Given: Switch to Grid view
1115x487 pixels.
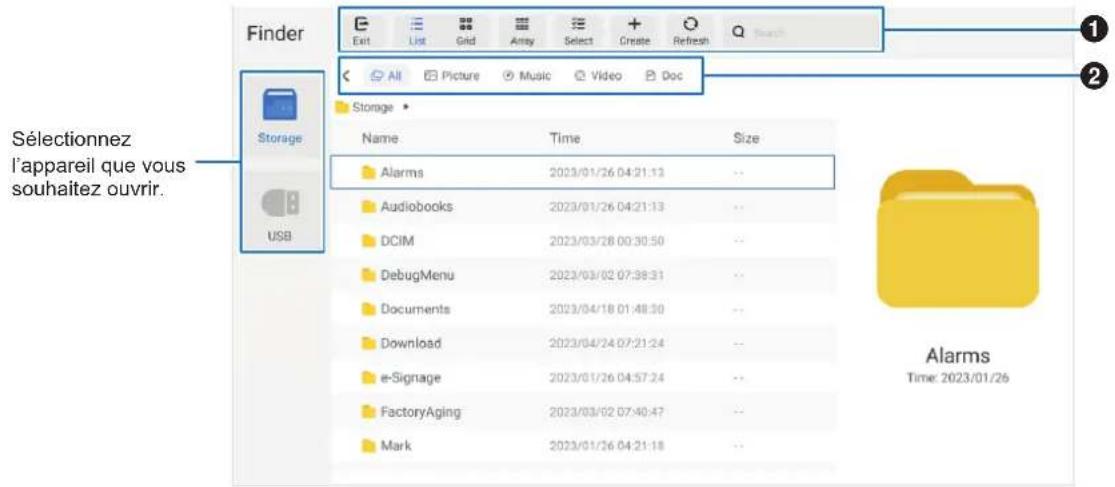Looking at the screenshot, I should pyautogui.click(x=465, y=31).
